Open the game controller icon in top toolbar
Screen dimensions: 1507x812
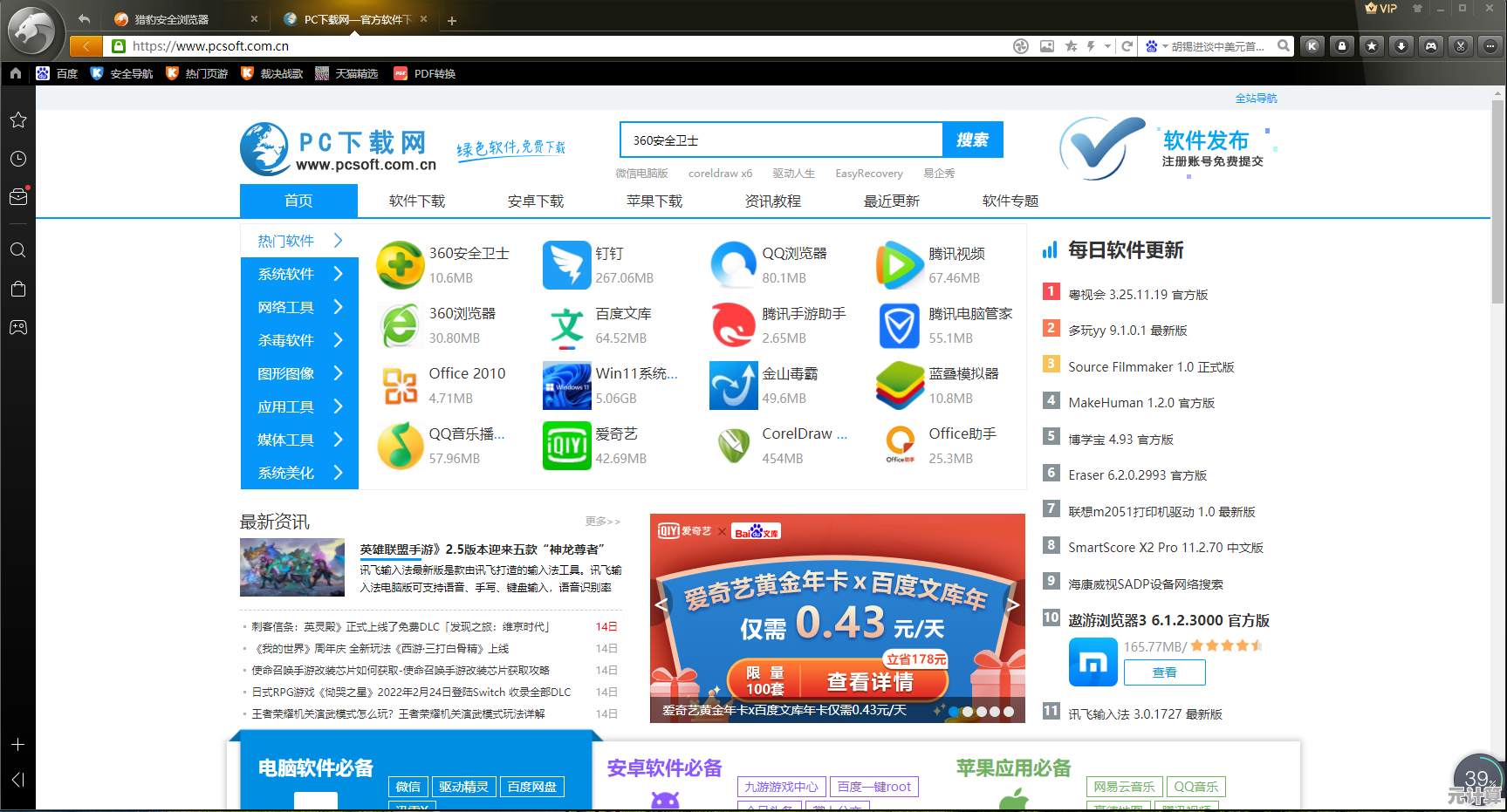coord(1431,46)
